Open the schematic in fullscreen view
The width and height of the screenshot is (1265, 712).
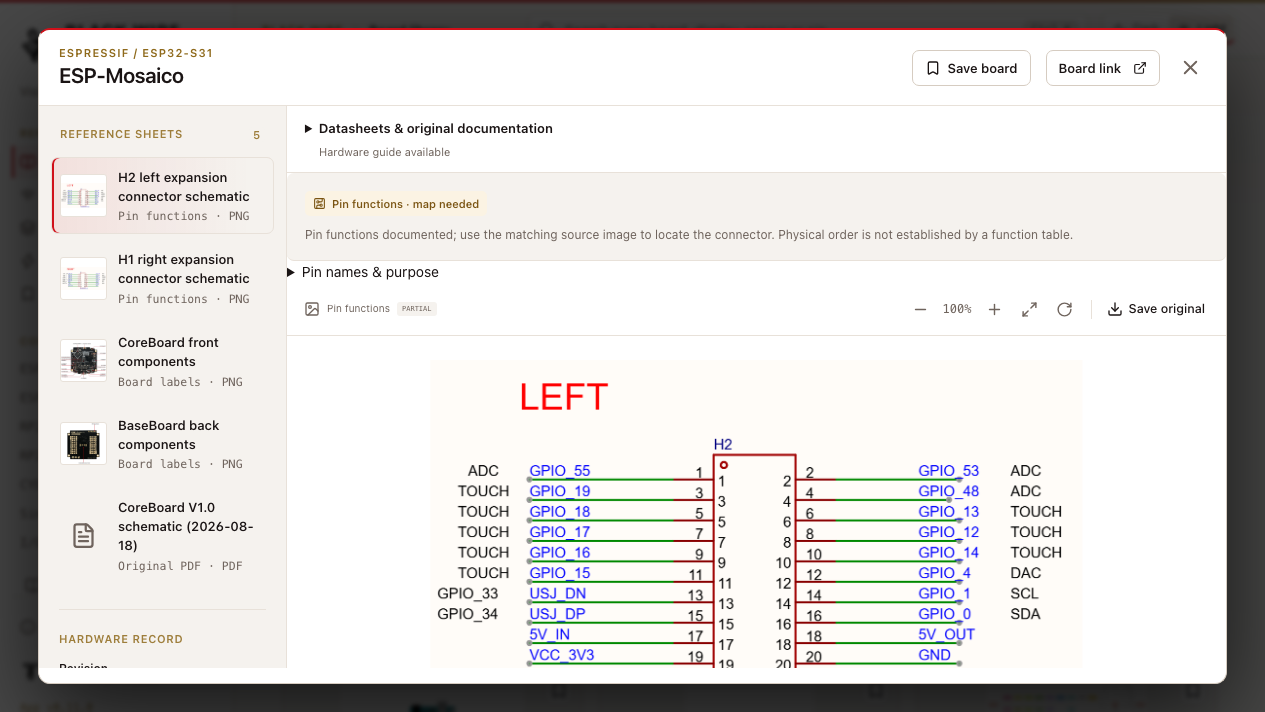pyautogui.click(x=1029, y=310)
